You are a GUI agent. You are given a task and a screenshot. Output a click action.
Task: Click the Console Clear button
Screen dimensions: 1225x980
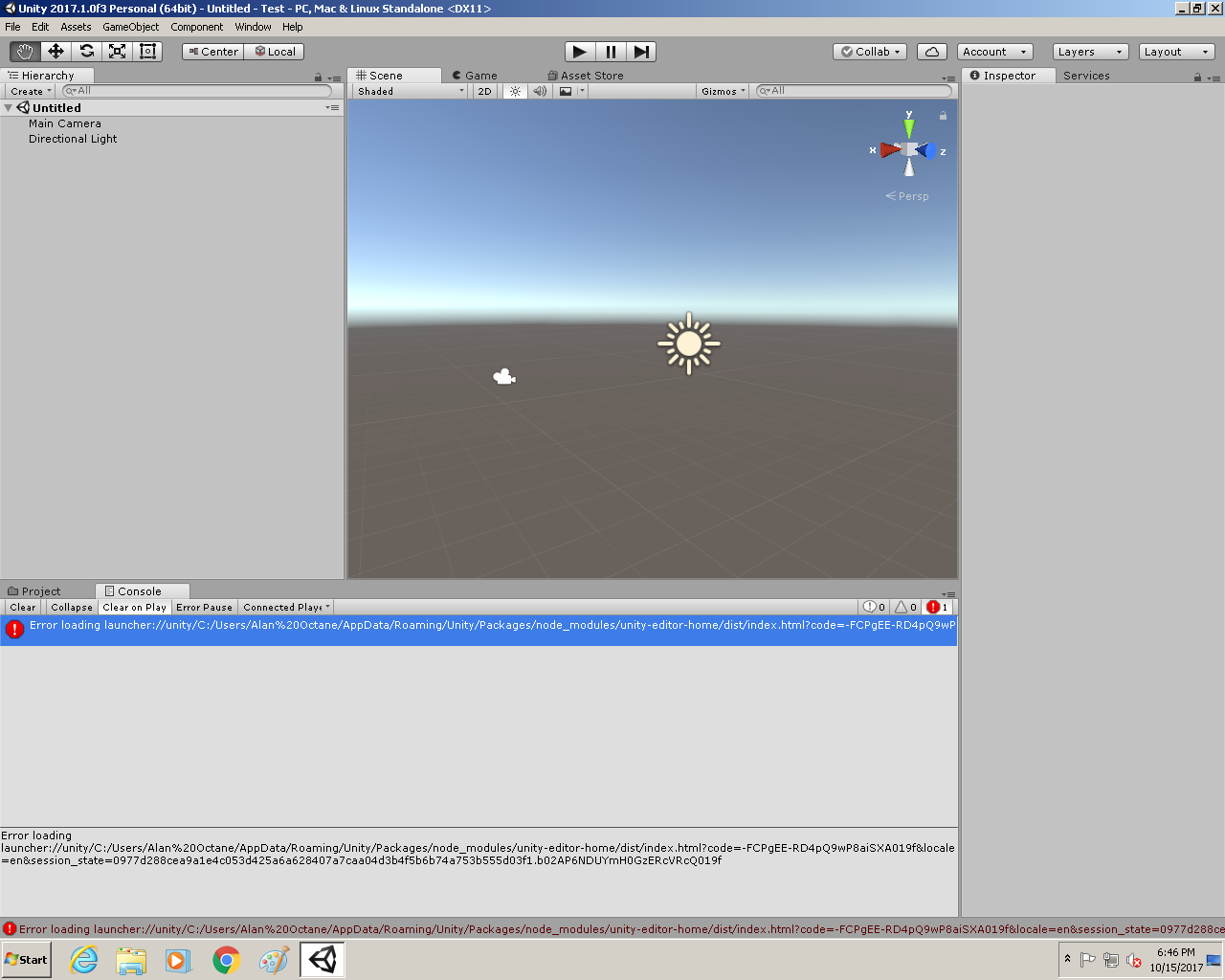click(x=23, y=607)
